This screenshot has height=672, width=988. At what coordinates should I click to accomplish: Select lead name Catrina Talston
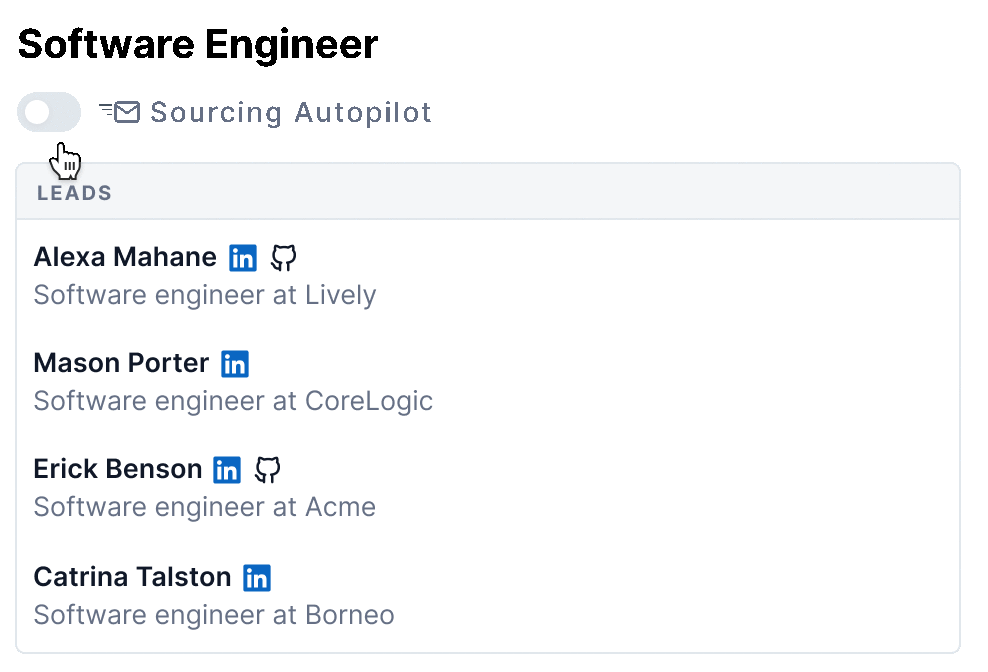(132, 576)
